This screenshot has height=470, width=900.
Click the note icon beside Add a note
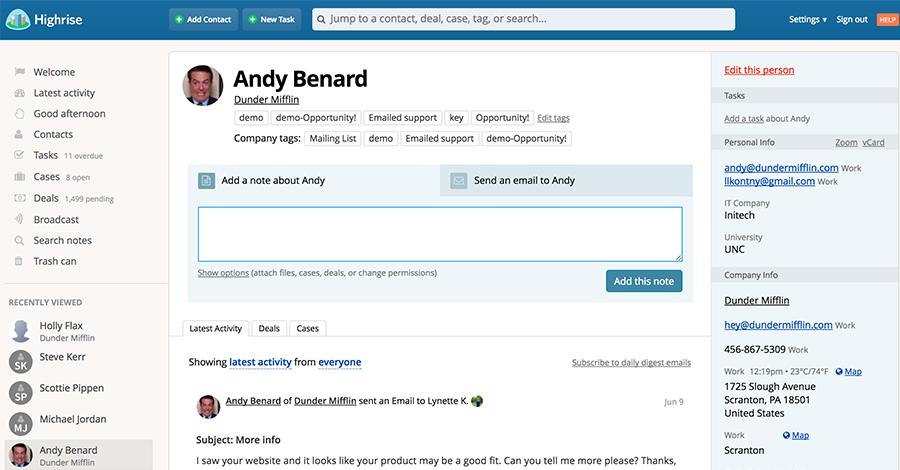coord(207,181)
